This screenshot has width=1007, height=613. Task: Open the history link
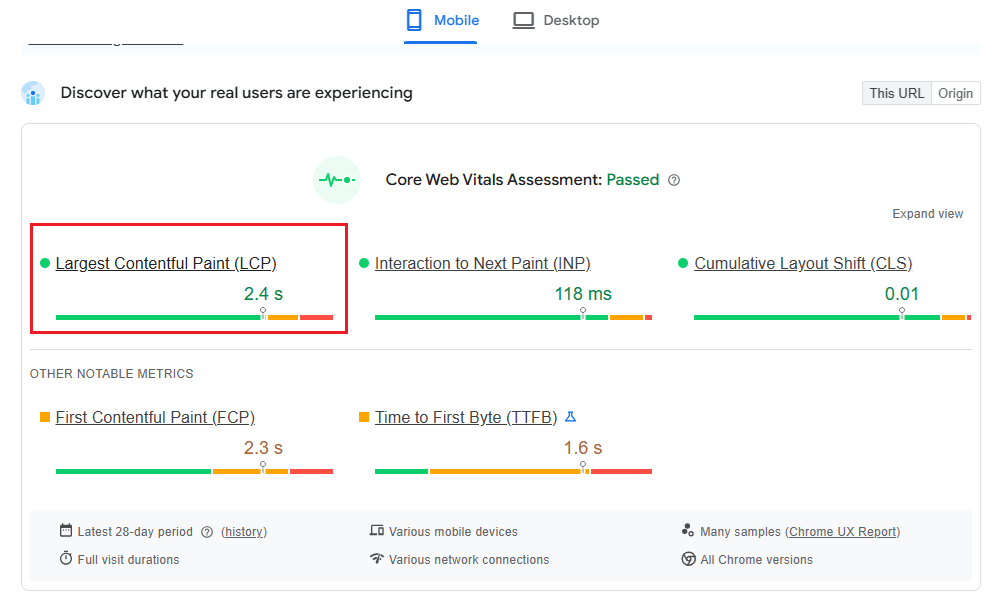click(244, 531)
